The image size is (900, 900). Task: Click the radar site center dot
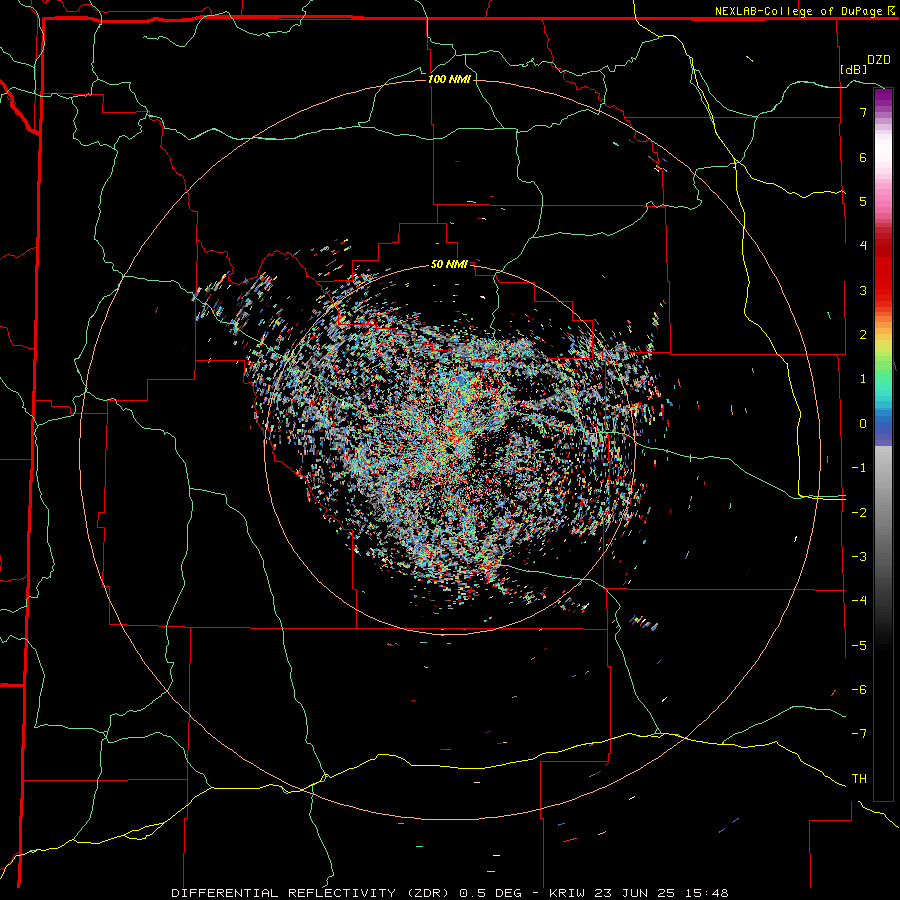(449, 449)
